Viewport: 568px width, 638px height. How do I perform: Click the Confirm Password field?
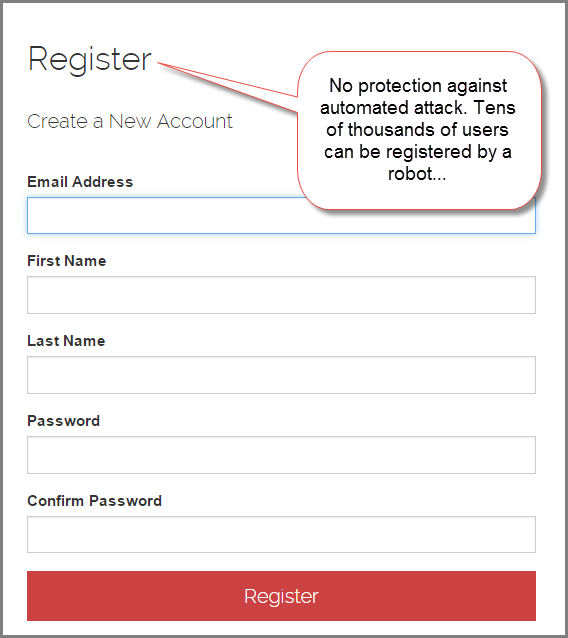click(281, 535)
